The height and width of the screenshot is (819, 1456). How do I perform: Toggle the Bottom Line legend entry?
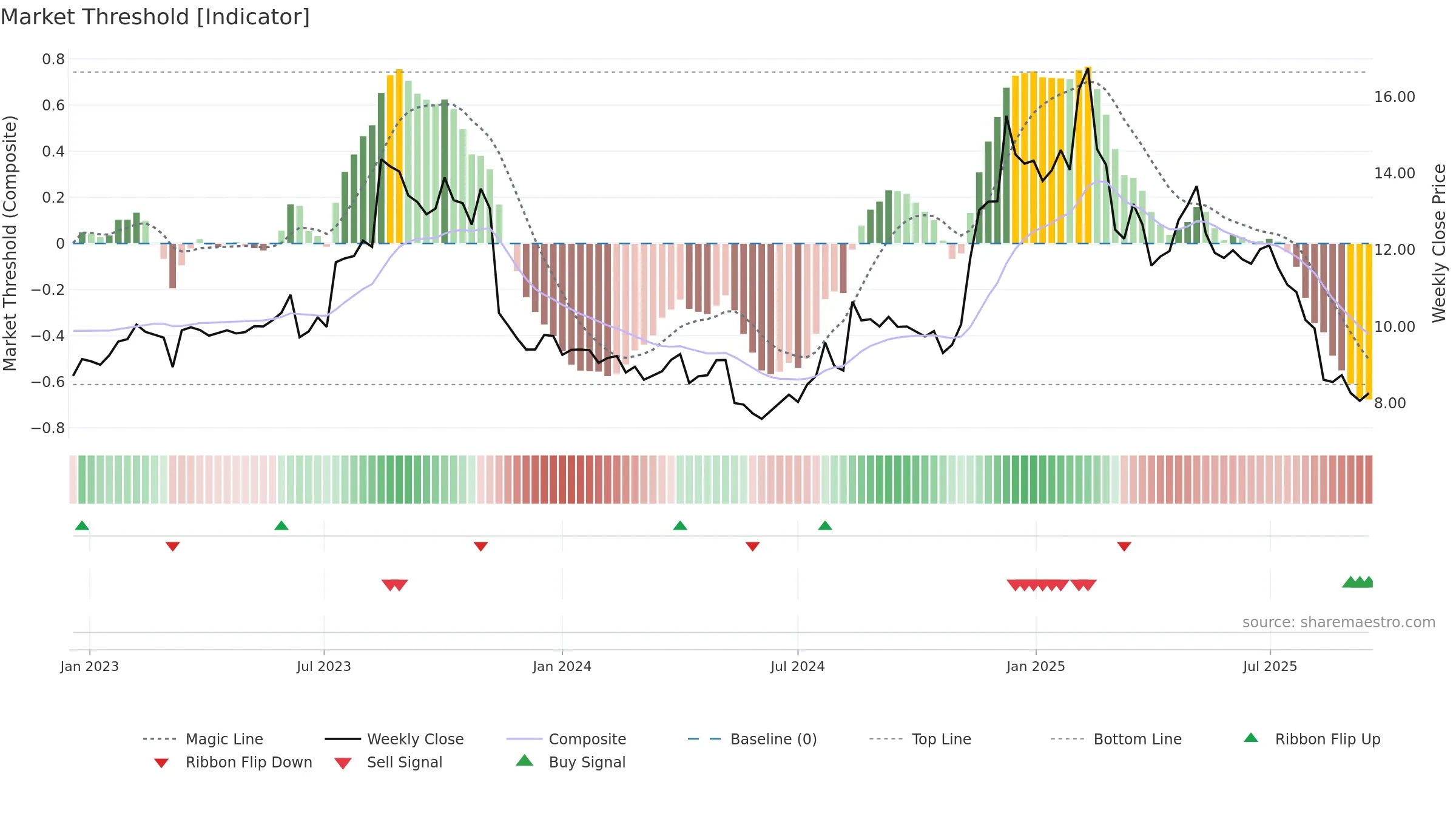(x=1116, y=739)
